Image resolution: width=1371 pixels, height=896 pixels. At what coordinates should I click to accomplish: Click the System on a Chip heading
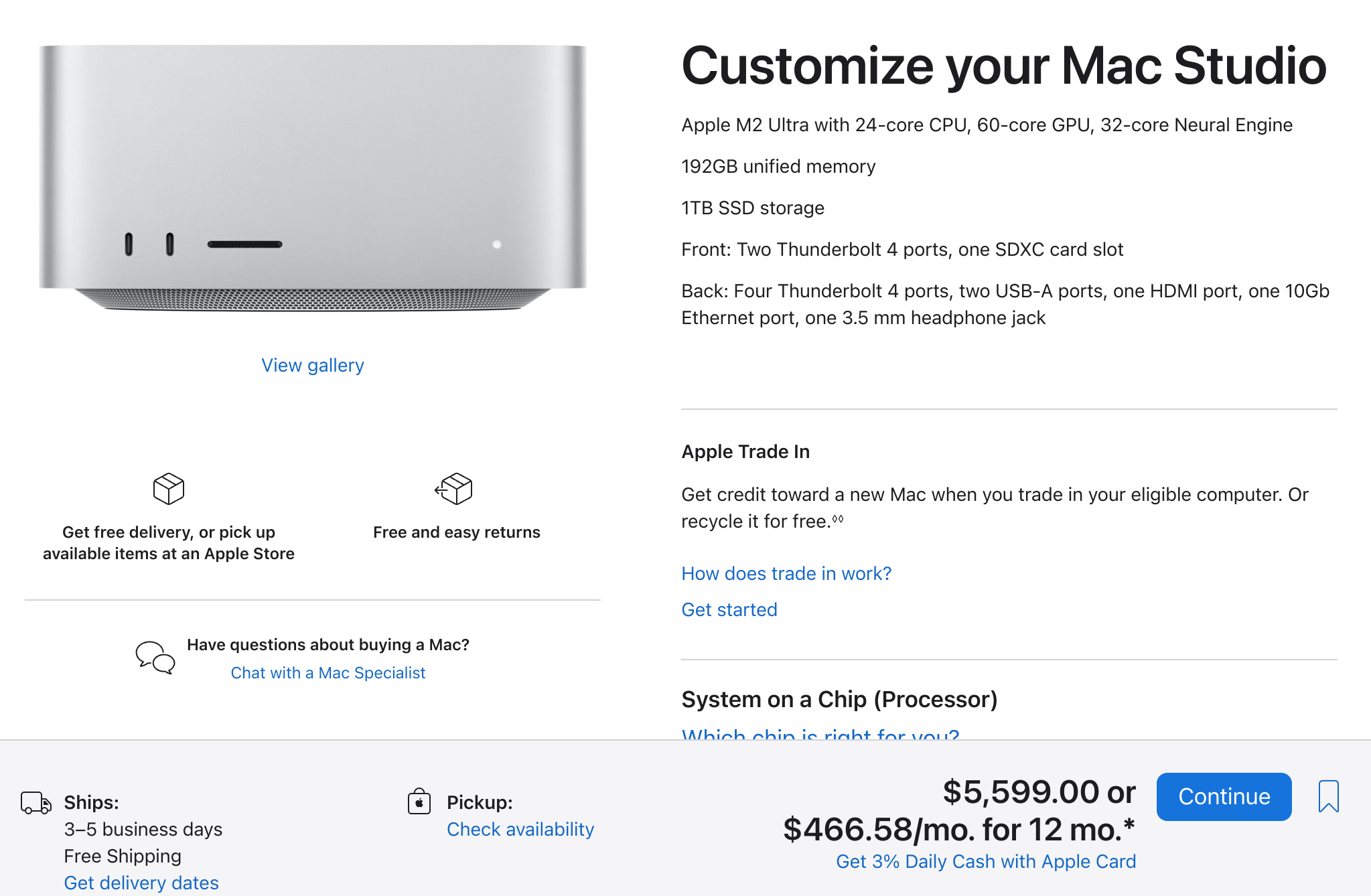(x=839, y=700)
